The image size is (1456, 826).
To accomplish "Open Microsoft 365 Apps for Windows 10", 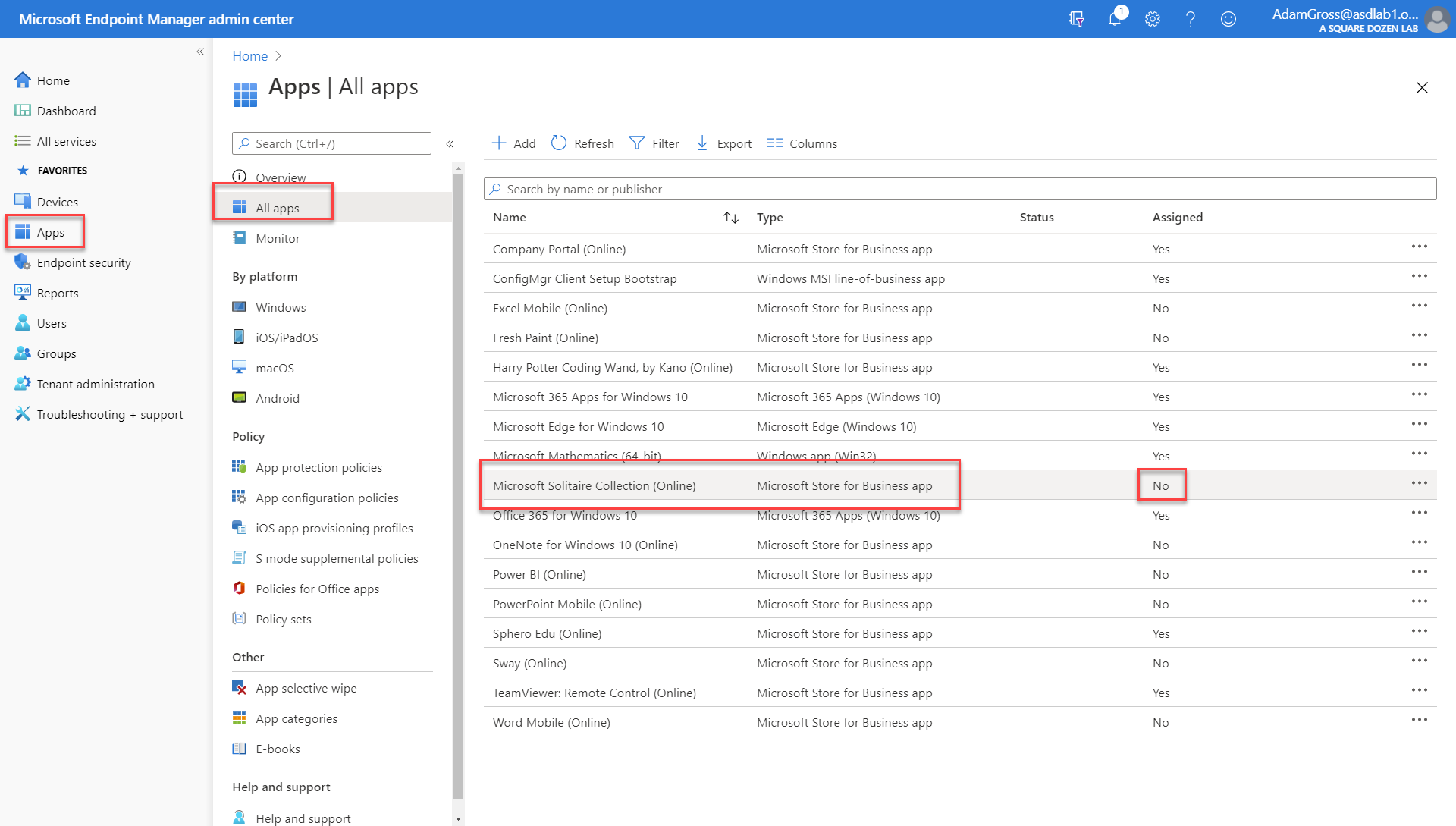I will click(x=590, y=397).
